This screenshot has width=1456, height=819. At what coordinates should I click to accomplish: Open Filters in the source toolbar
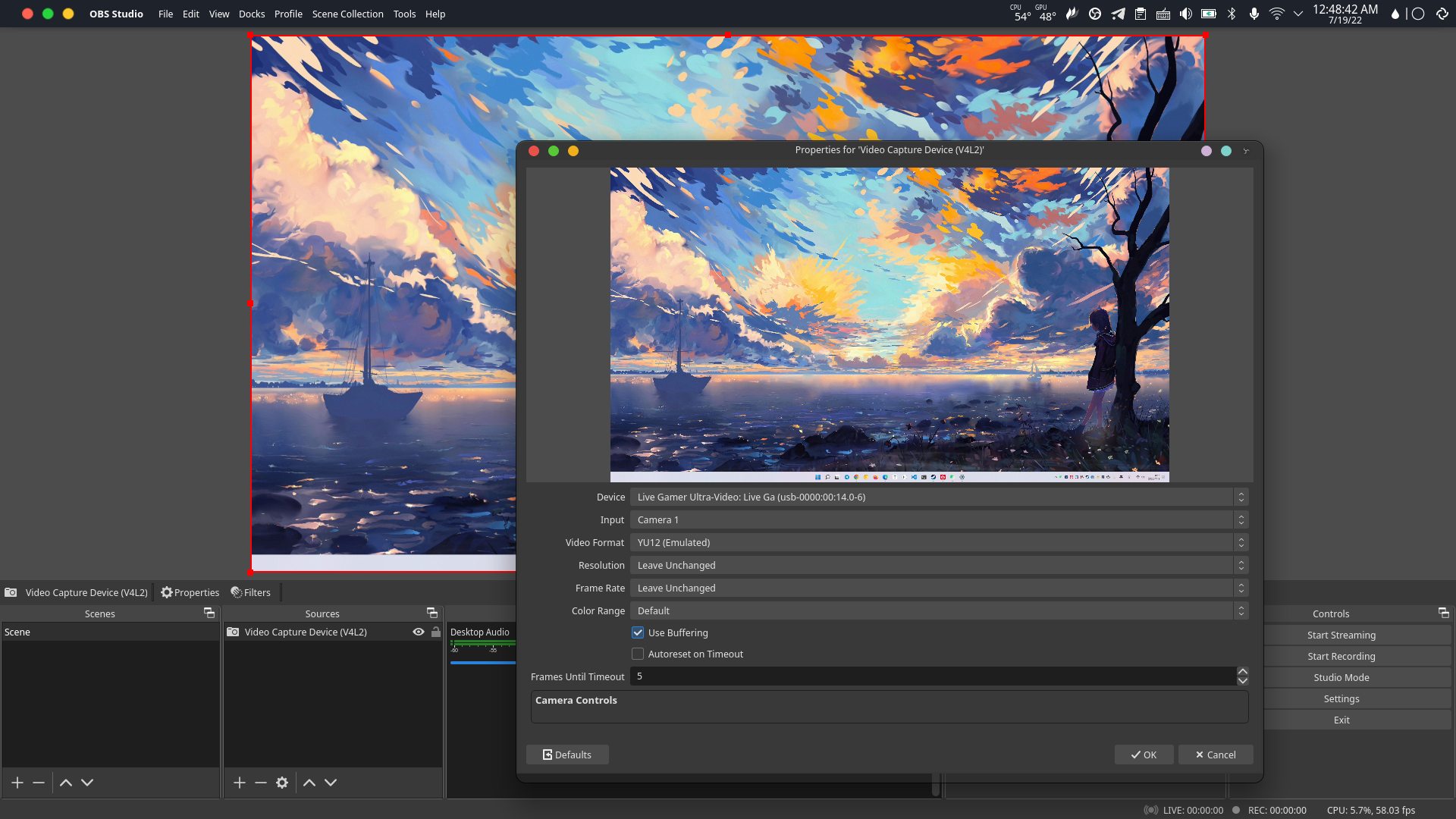(251, 592)
